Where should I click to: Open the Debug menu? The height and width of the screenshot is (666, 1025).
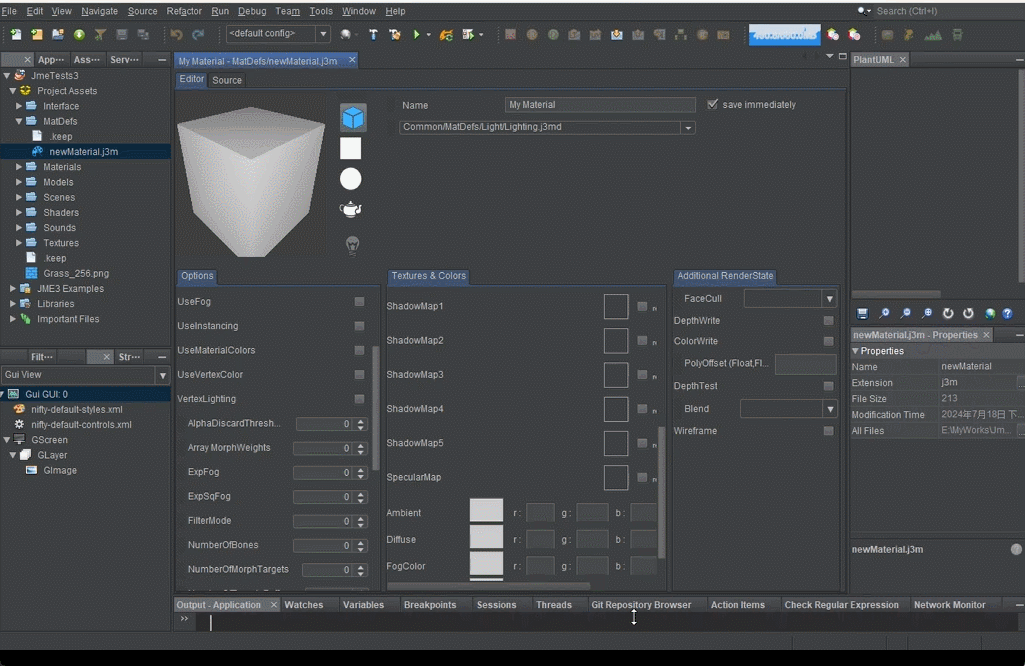tap(252, 11)
